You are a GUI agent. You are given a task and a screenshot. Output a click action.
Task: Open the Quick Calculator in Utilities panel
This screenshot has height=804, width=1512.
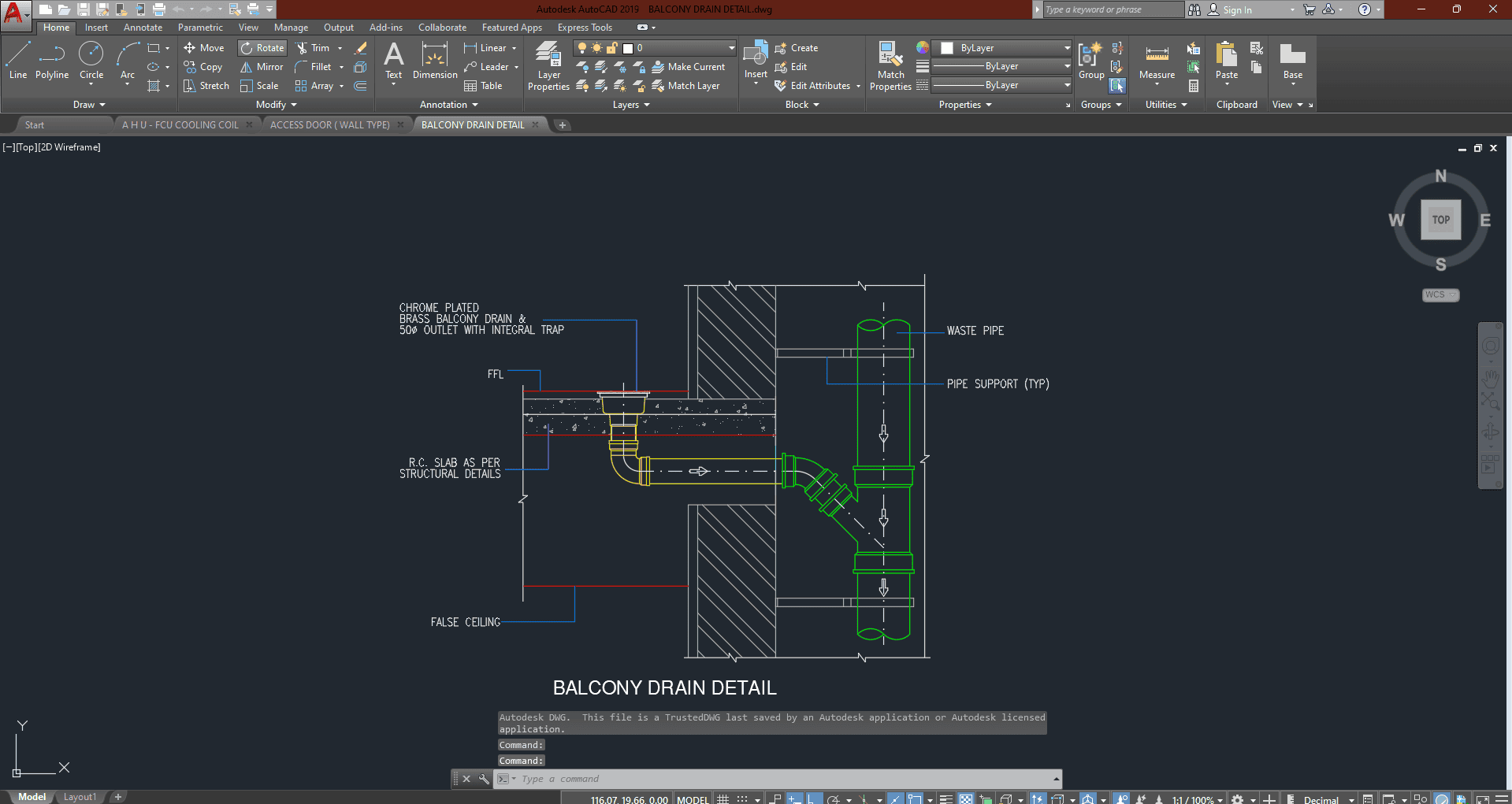tap(1194, 86)
